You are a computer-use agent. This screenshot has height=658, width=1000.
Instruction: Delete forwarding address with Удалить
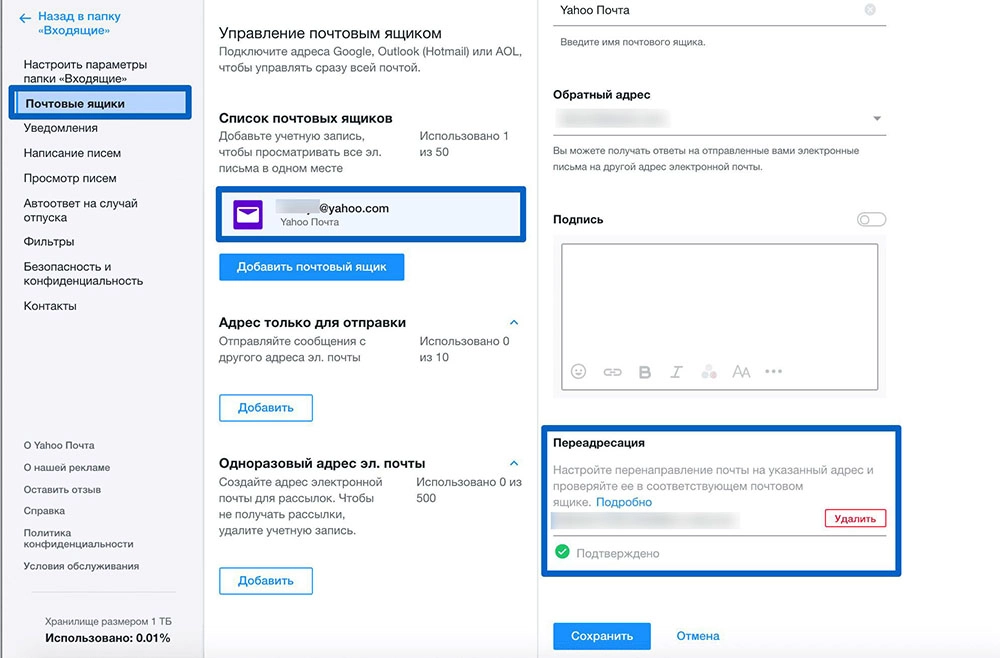pyautogui.click(x=855, y=518)
